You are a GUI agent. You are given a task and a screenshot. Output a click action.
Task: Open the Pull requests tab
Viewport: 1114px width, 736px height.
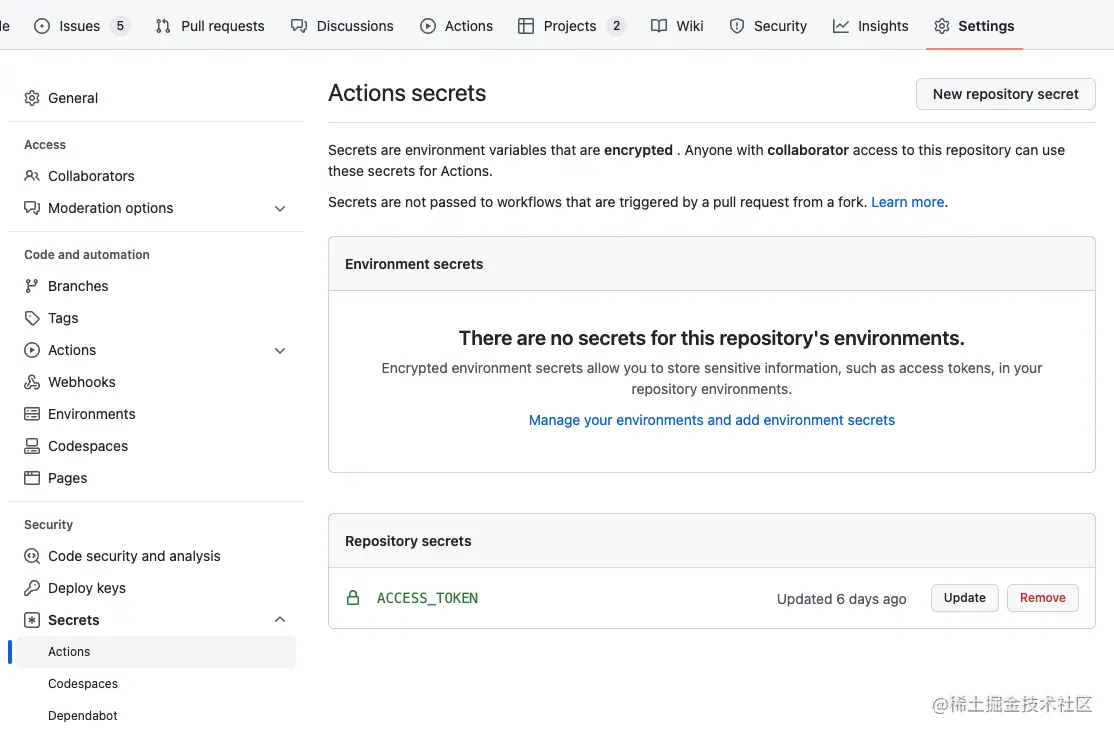tap(210, 26)
